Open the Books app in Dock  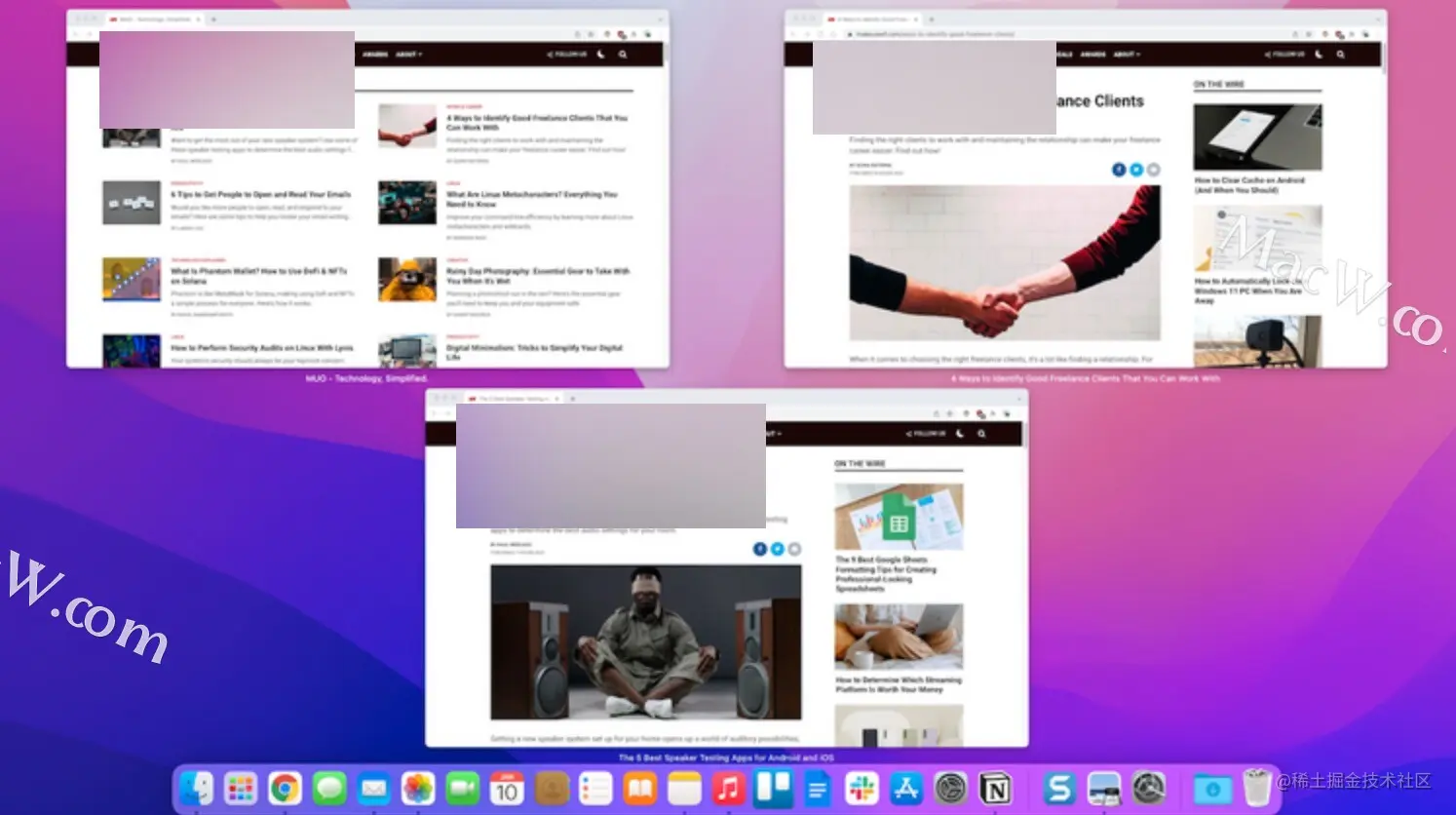coord(640,788)
